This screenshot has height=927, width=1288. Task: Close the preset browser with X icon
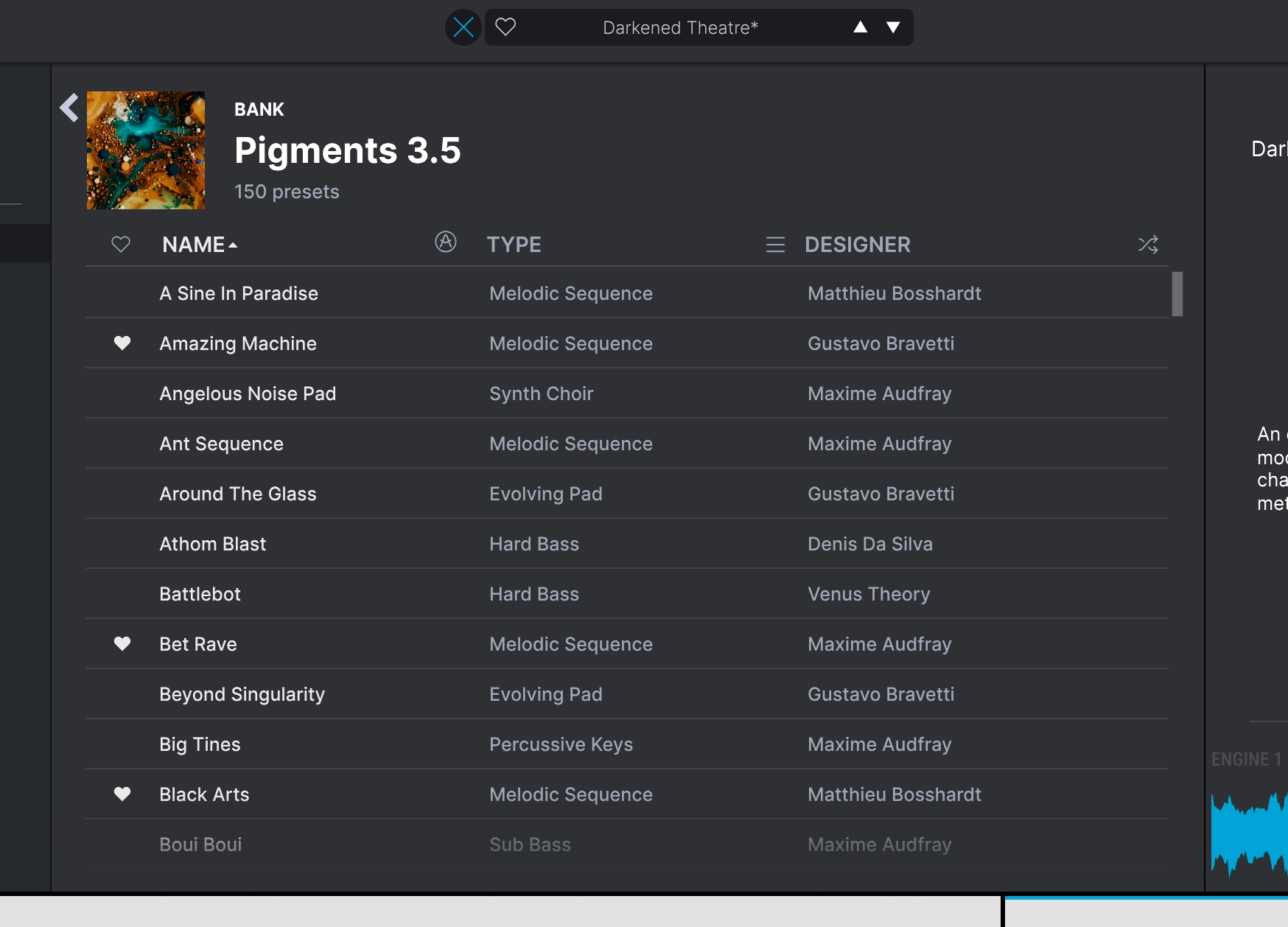[463, 28]
